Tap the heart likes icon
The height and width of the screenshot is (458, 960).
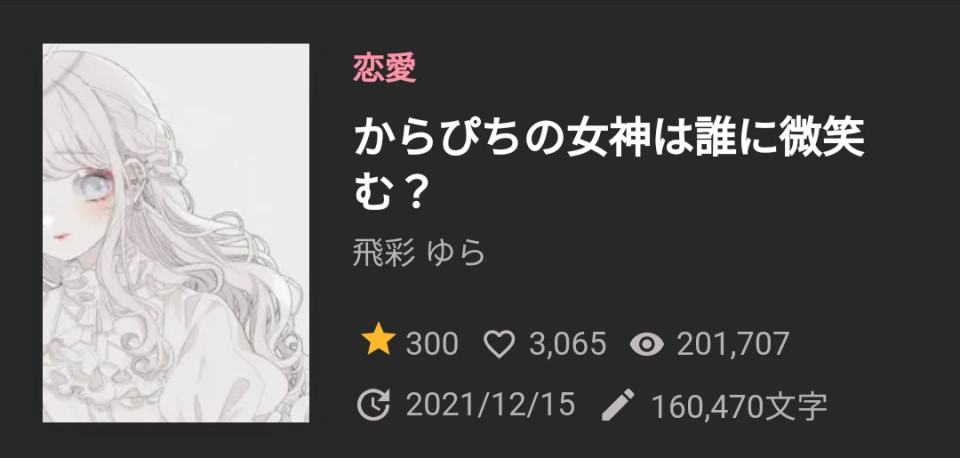tap(499, 344)
